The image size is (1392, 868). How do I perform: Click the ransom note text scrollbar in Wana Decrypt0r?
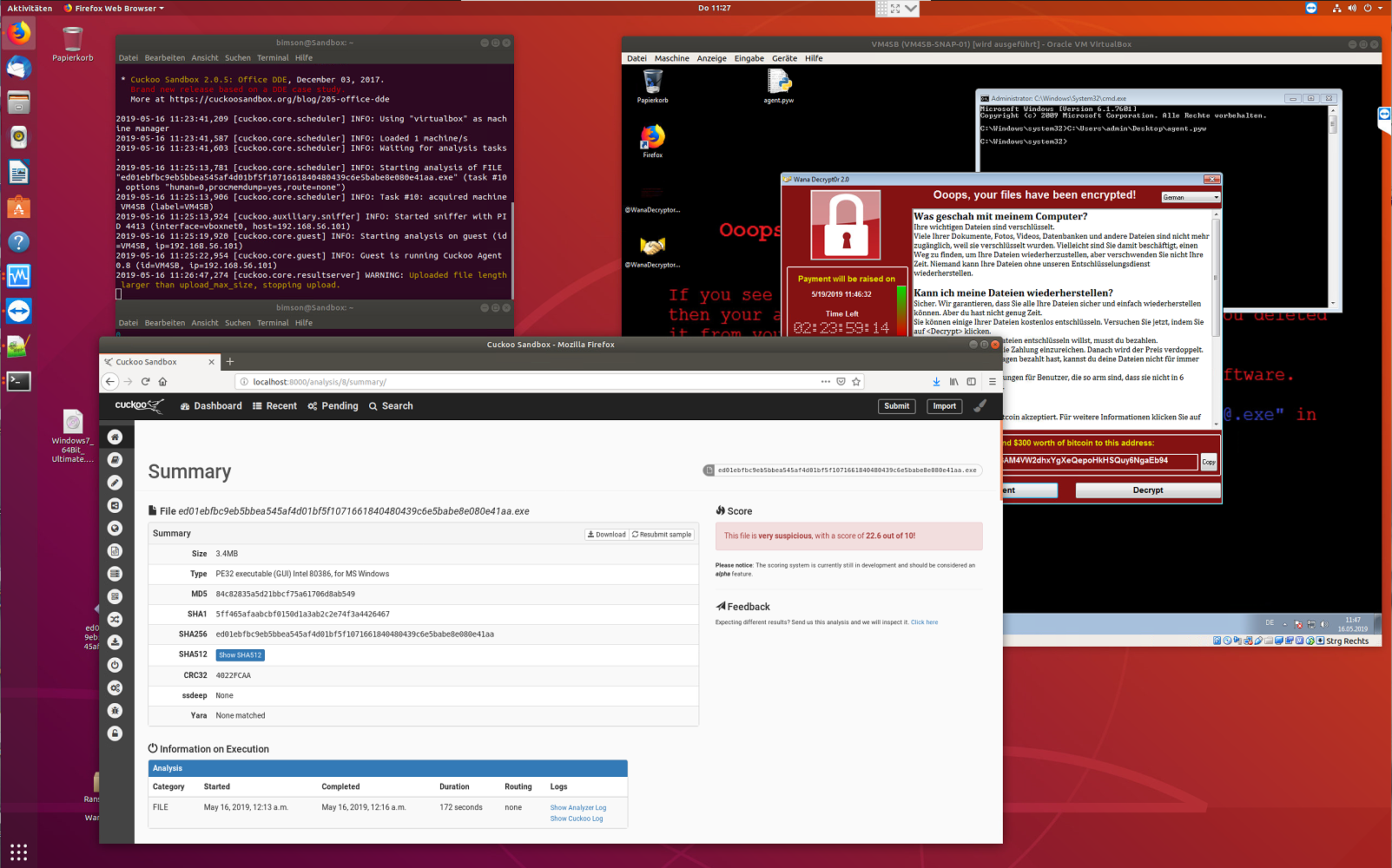coord(1216,317)
